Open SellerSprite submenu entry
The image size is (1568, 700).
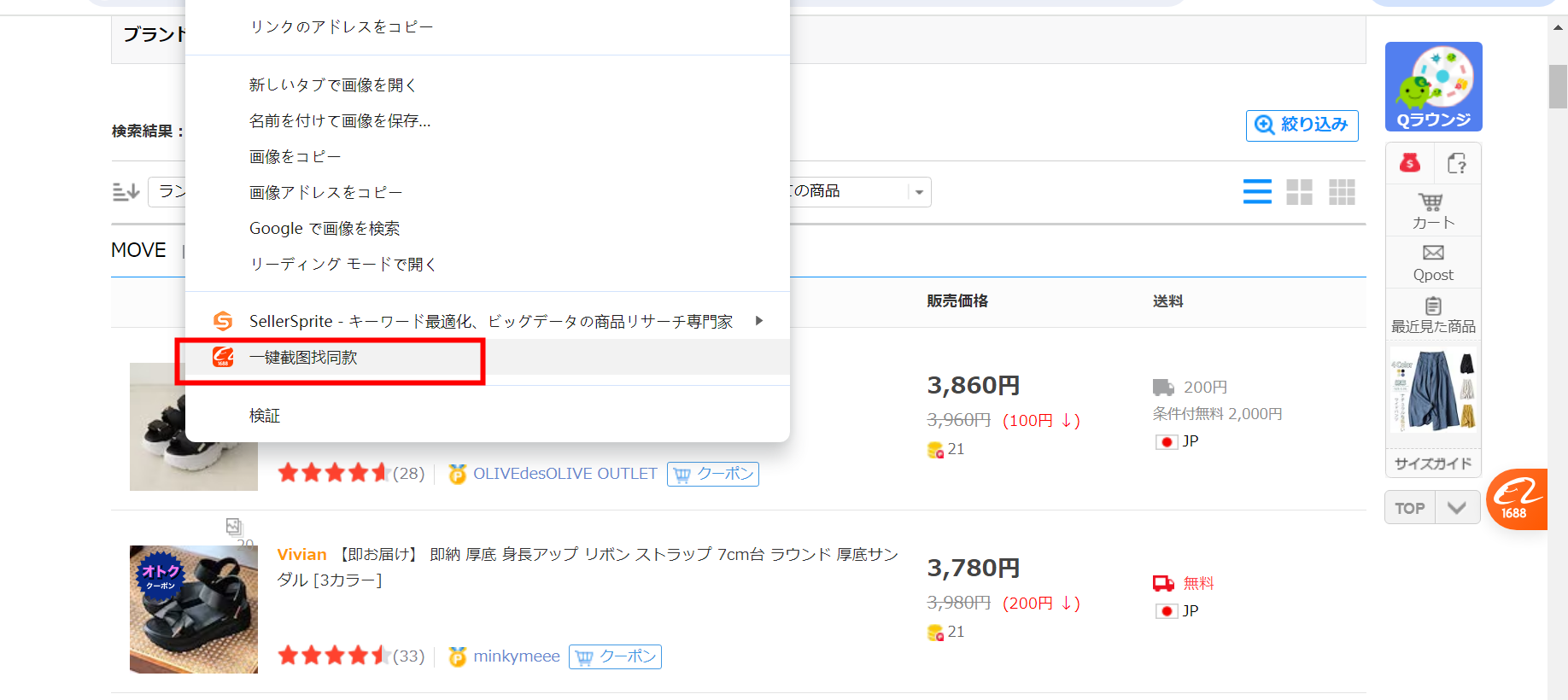487,321
